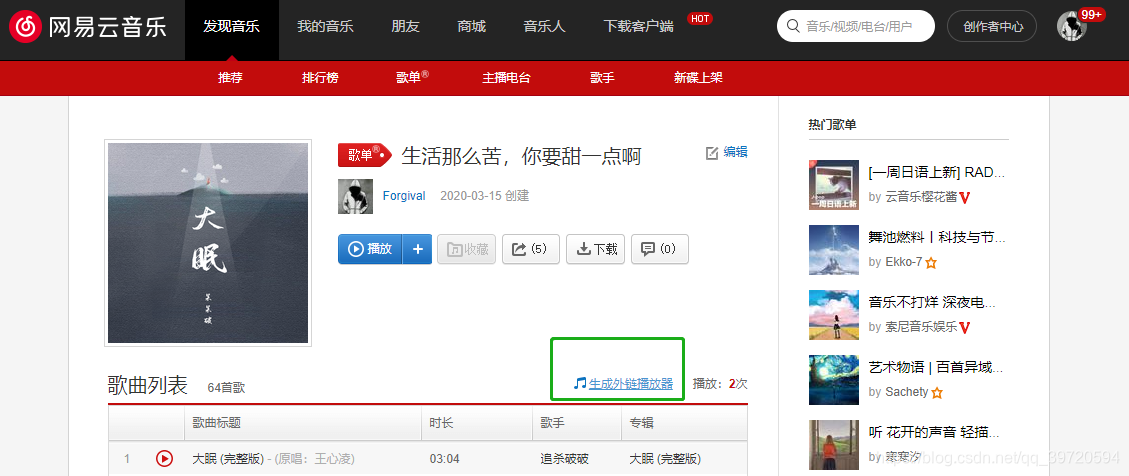Open creator Sachety
Image resolution: width=1129 pixels, height=476 pixels.
(x=907, y=392)
